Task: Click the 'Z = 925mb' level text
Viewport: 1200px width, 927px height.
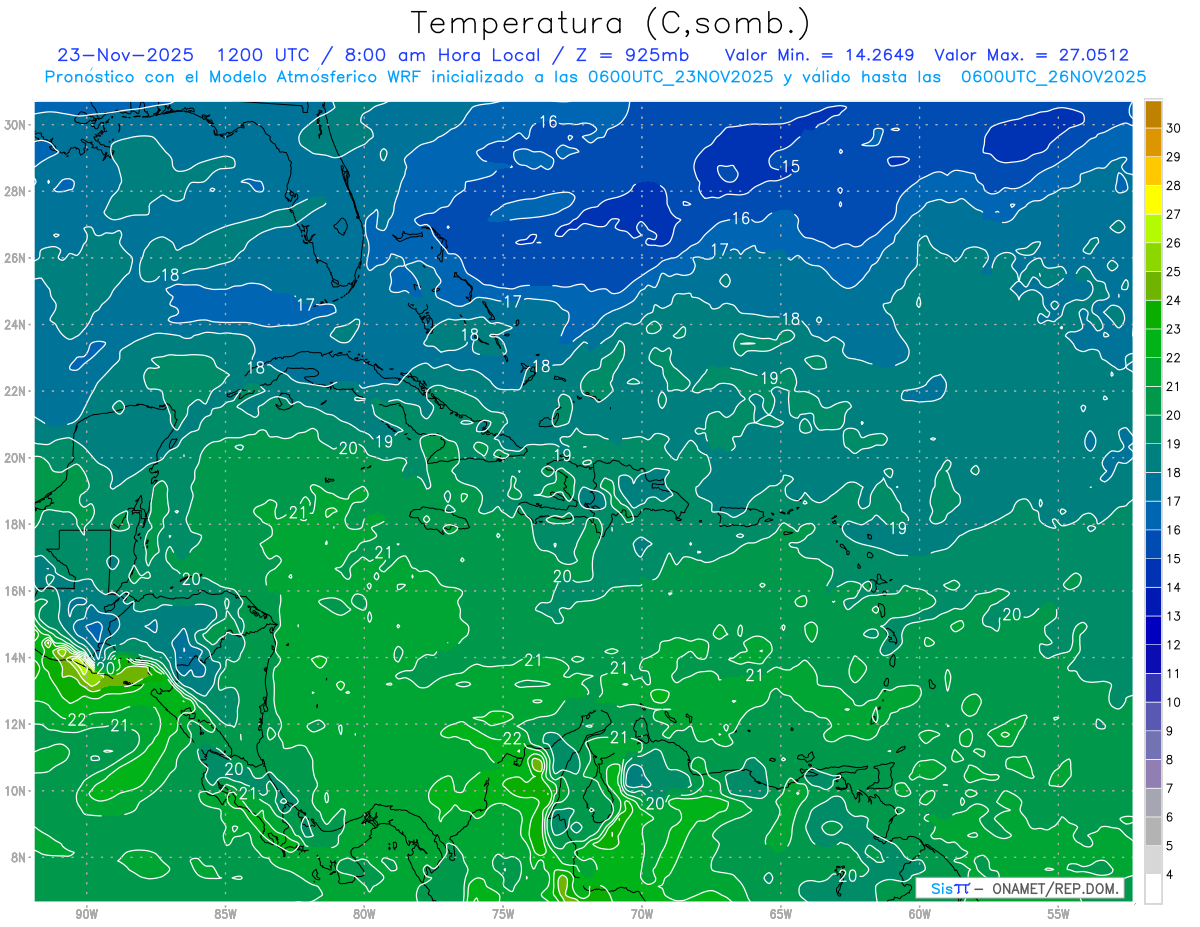Action: point(632,55)
